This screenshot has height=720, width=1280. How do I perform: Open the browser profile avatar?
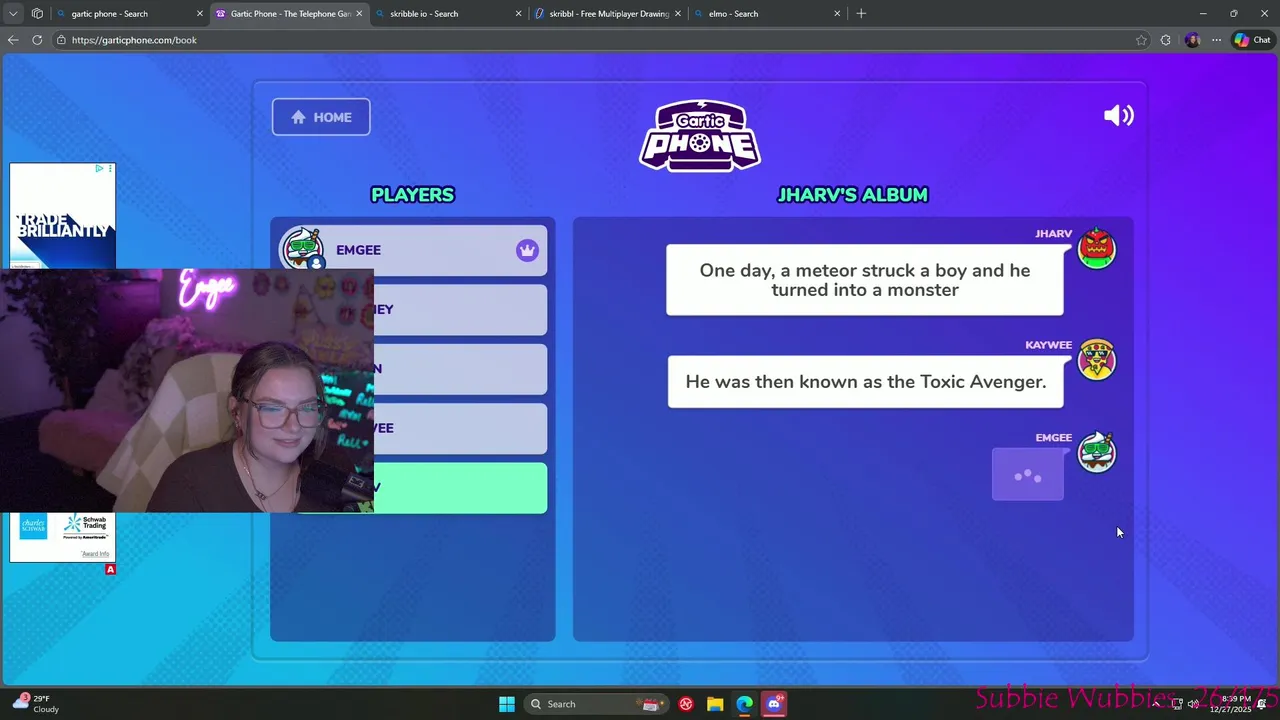pos(1192,40)
